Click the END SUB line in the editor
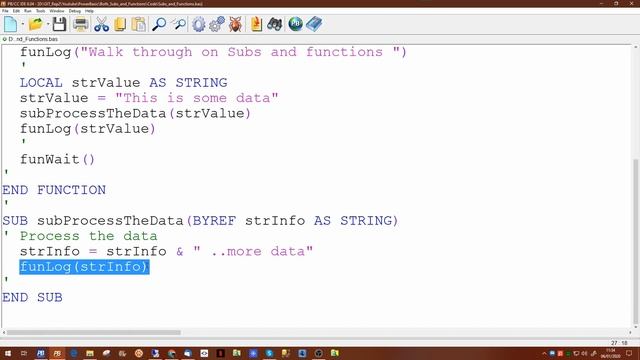Viewport: 640px width, 360px height. pos(32,297)
